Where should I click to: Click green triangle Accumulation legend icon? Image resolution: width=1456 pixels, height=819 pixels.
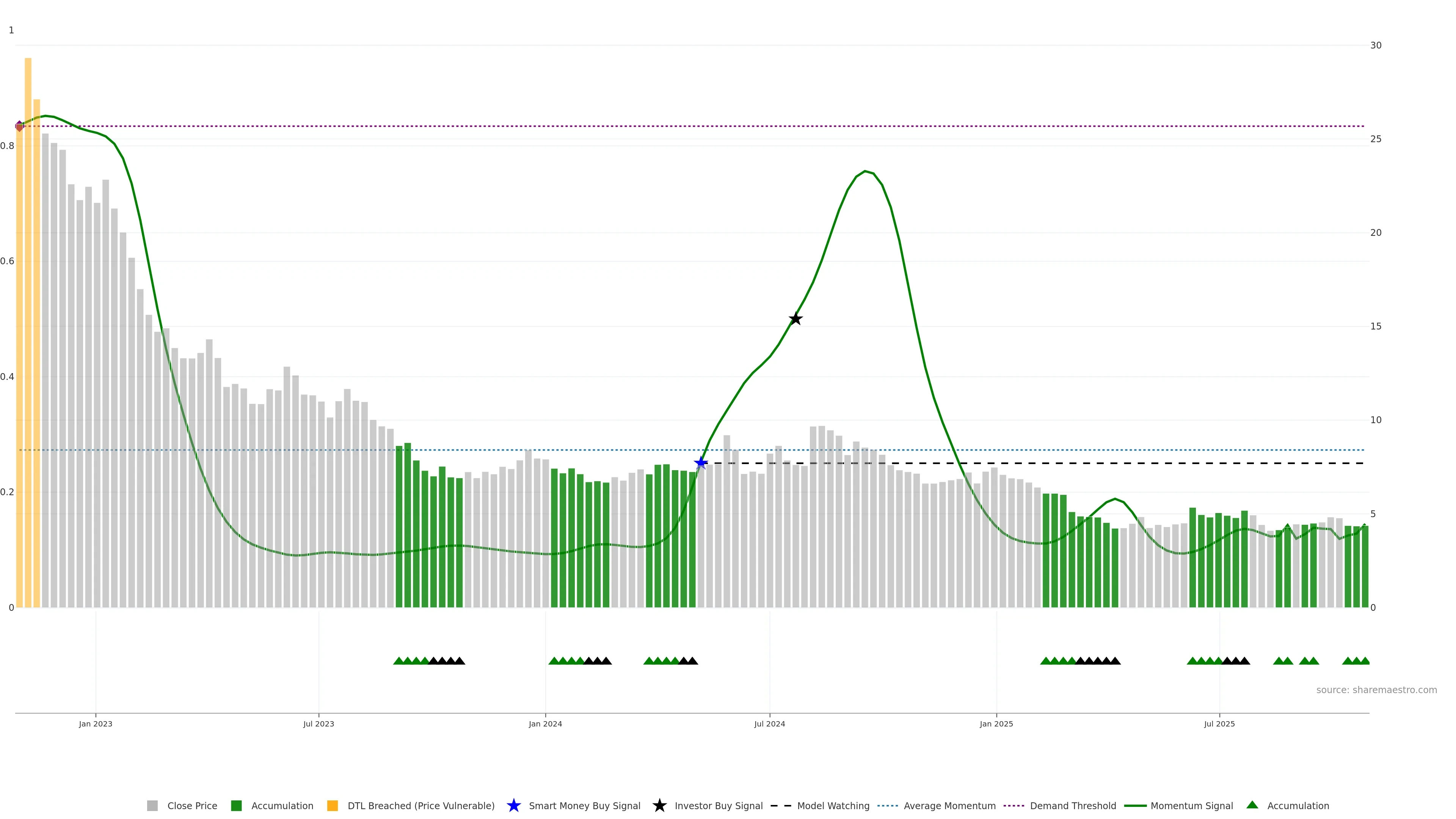coord(1252,805)
